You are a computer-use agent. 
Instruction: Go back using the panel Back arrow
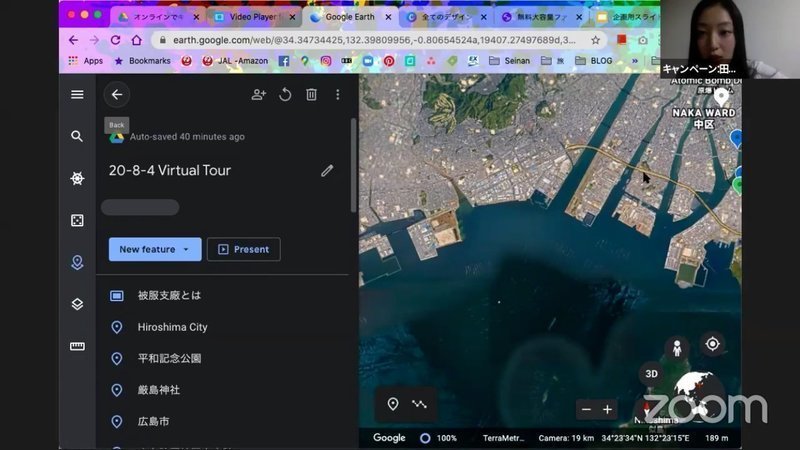[117, 94]
